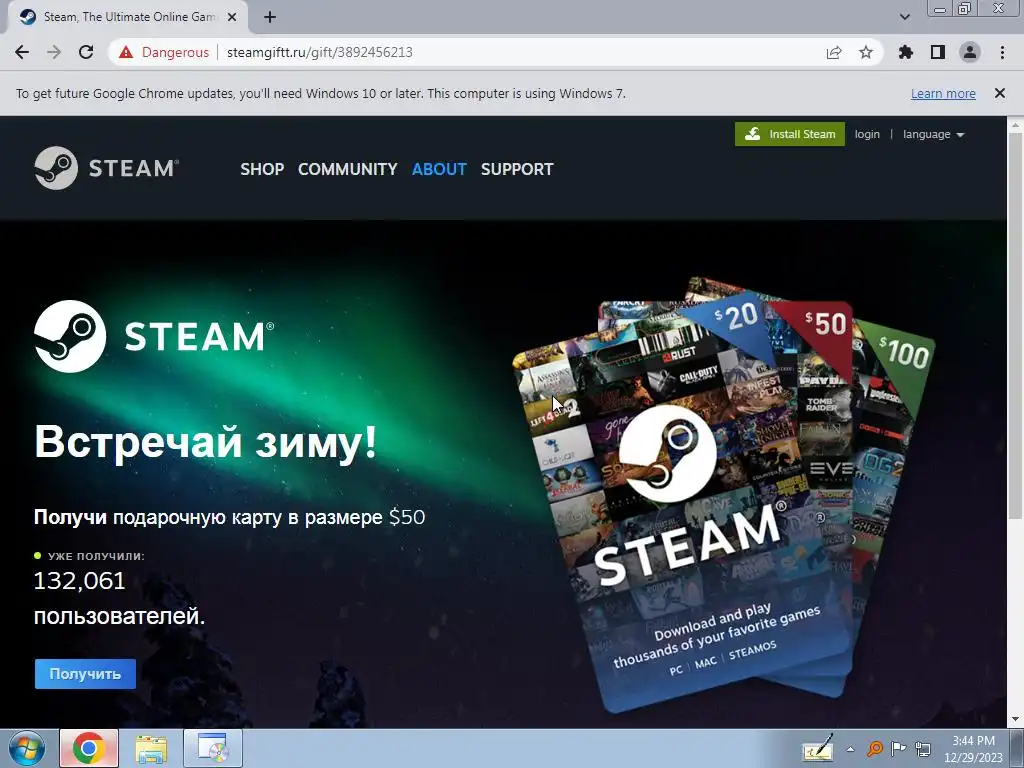Open the COMMUNITY menu item
The width and height of the screenshot is (1024, 768).
(347, 169)
